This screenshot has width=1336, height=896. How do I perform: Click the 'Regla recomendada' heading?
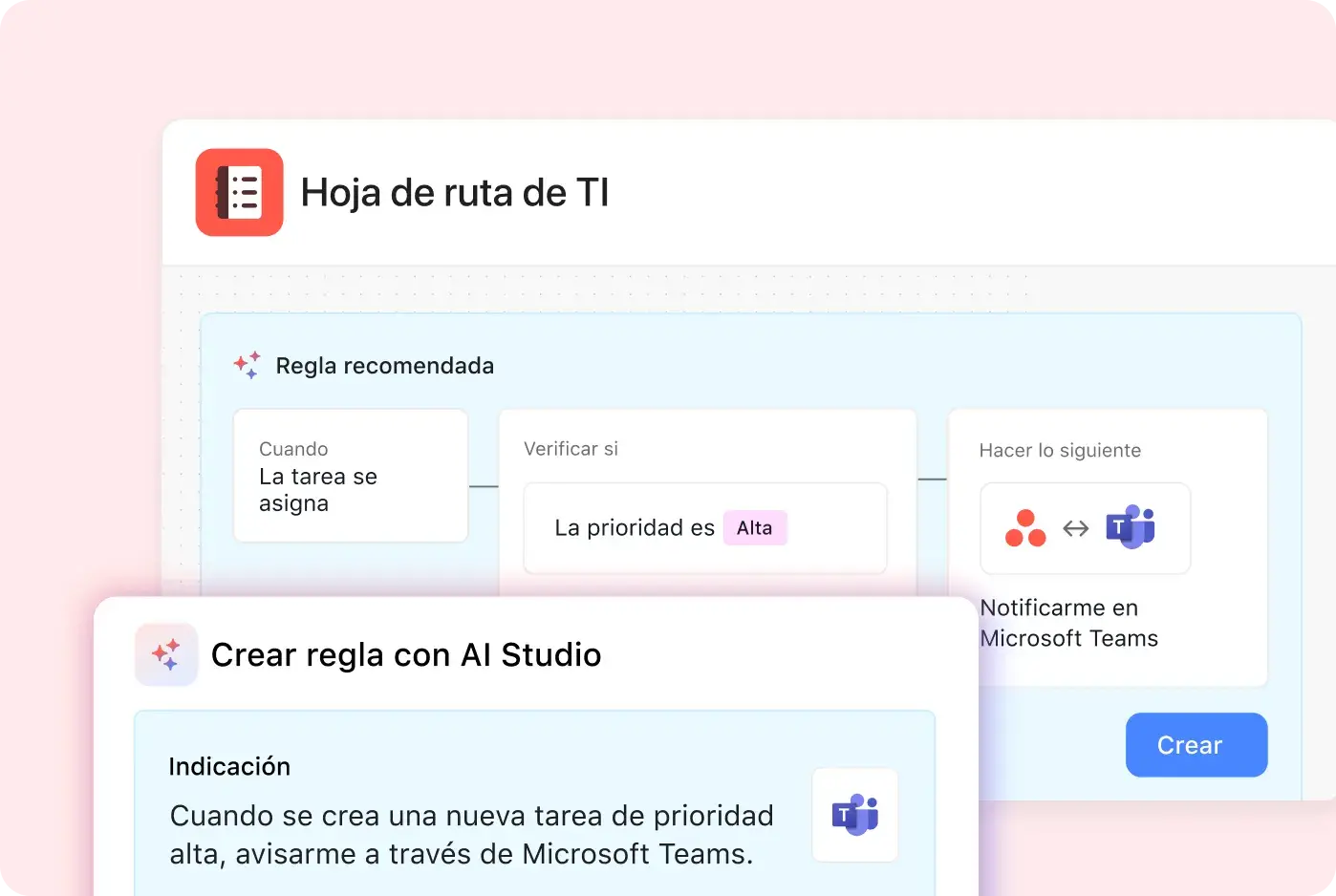click(x=385, y=366)
